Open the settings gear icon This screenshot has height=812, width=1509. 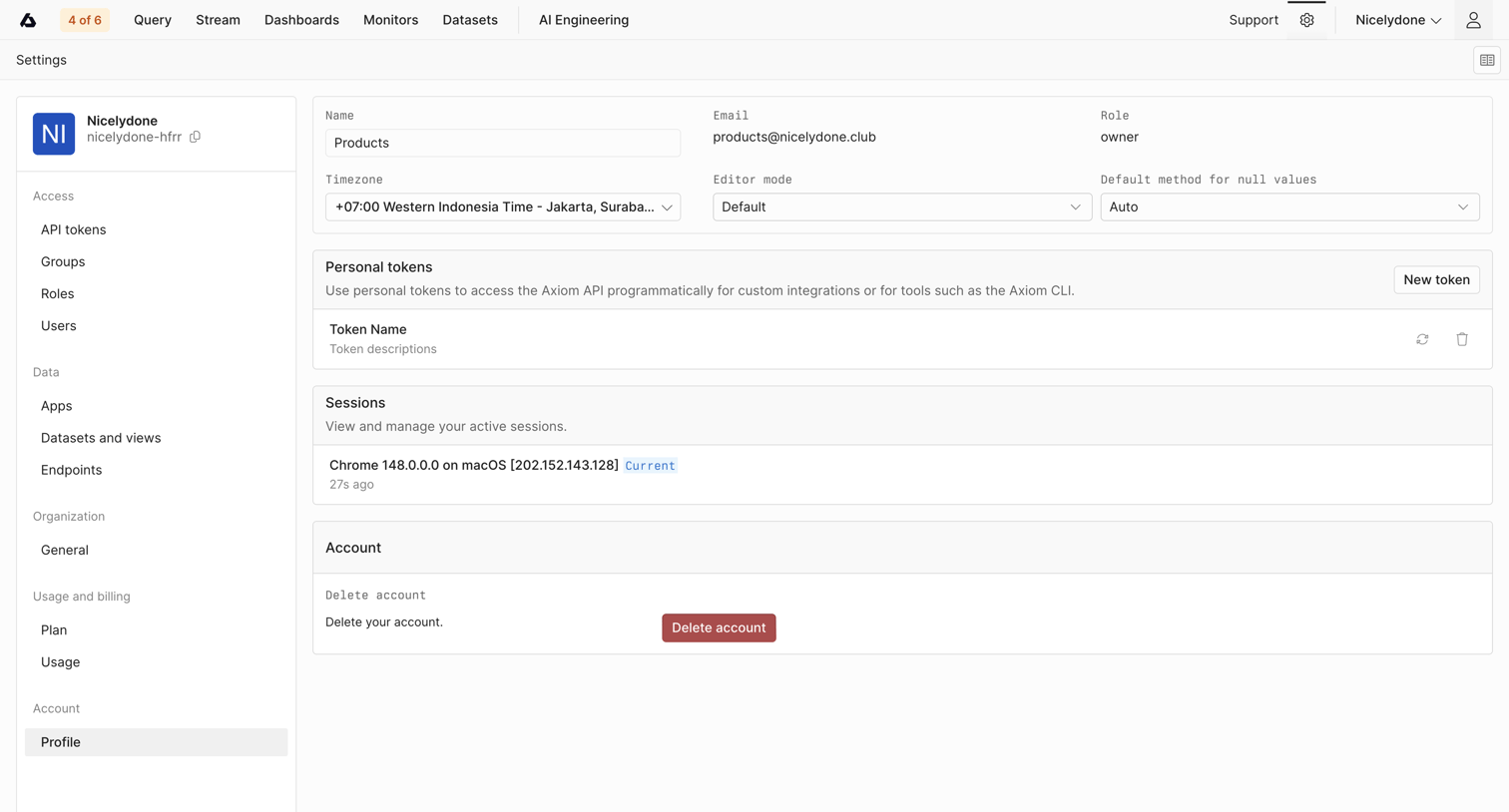point(1306,20)
